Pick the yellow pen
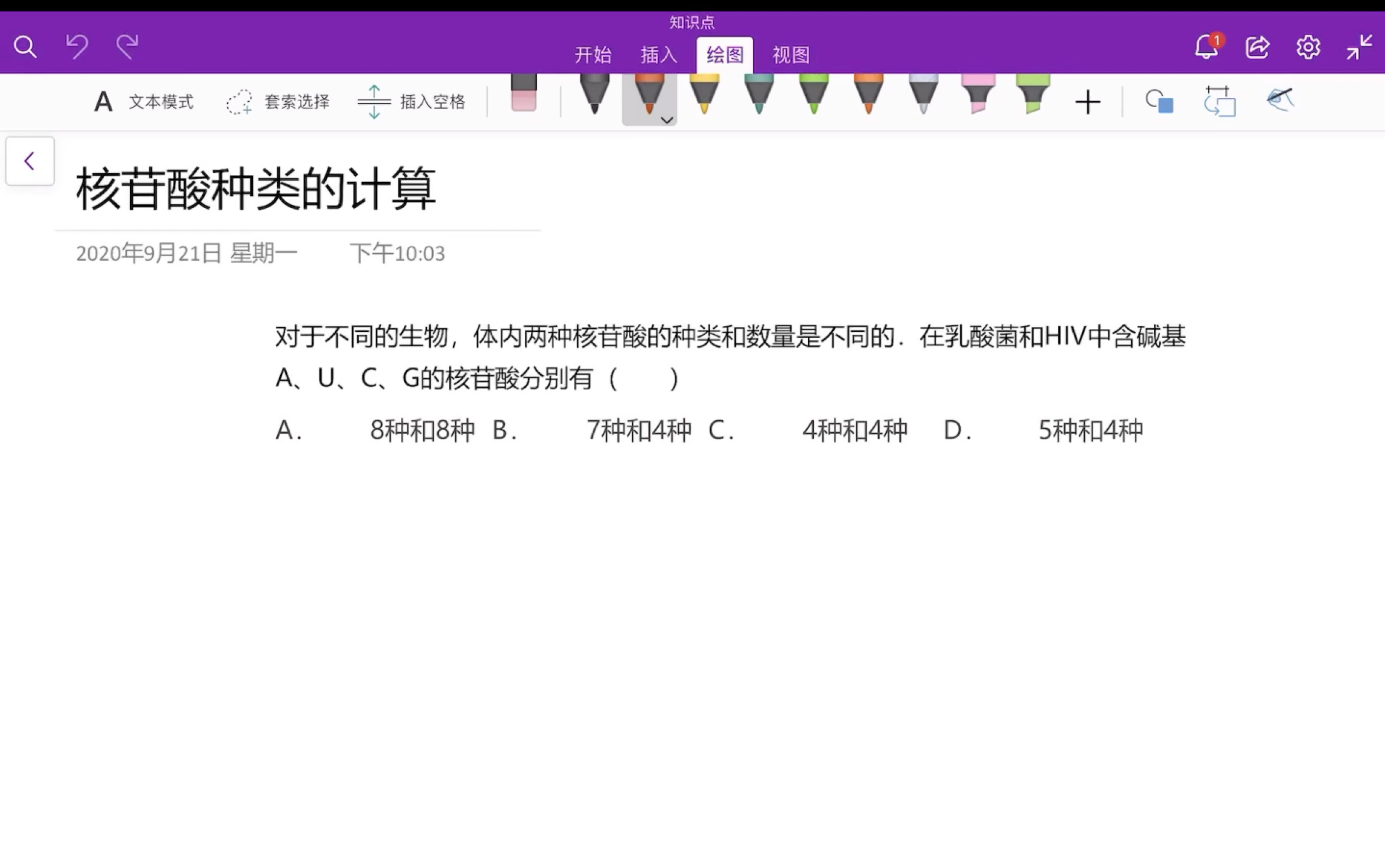The height and width of the screenshot is (868, 1385). (x=704, y=94)
